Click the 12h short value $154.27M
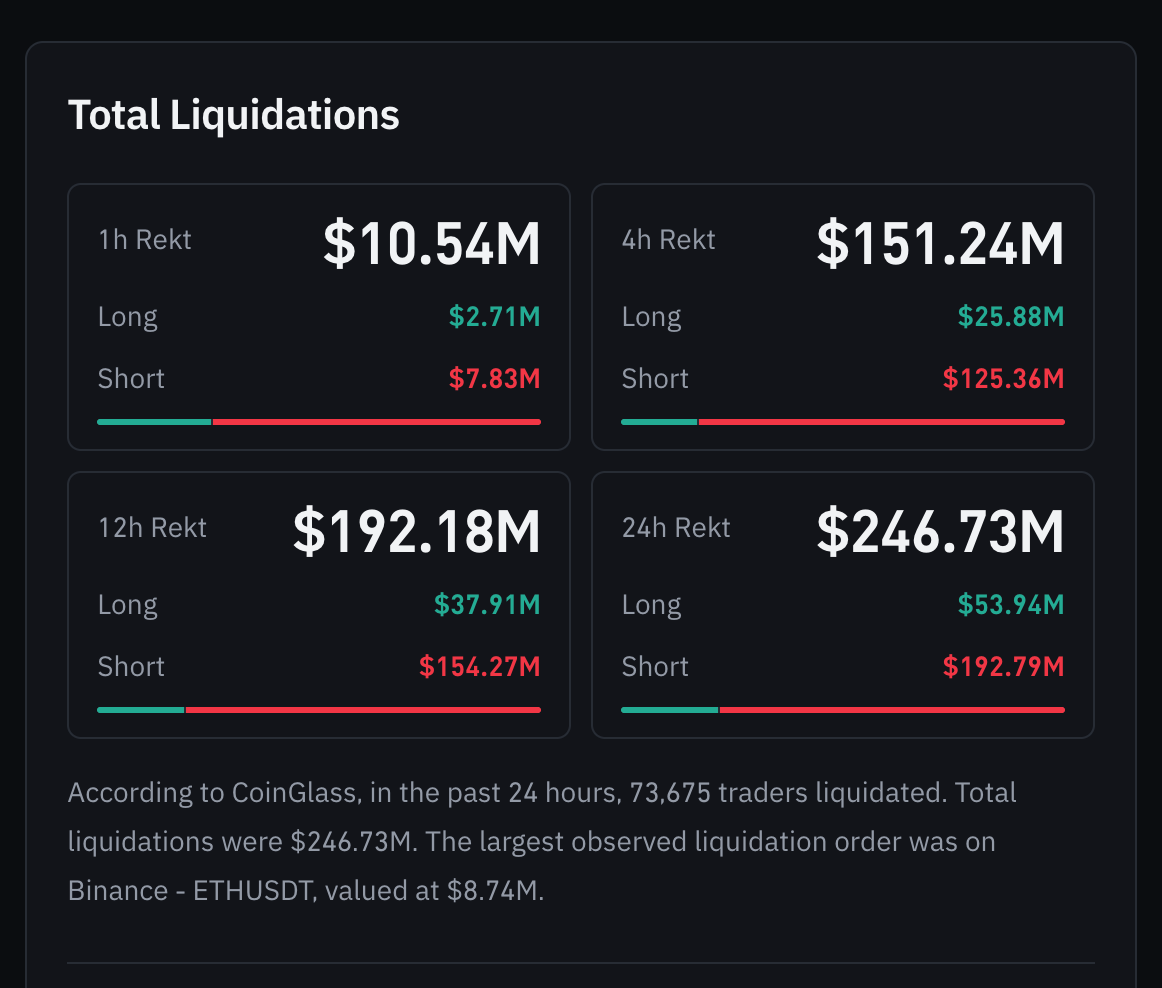Screen dimensions: 1162x988 tap(479, 667)
